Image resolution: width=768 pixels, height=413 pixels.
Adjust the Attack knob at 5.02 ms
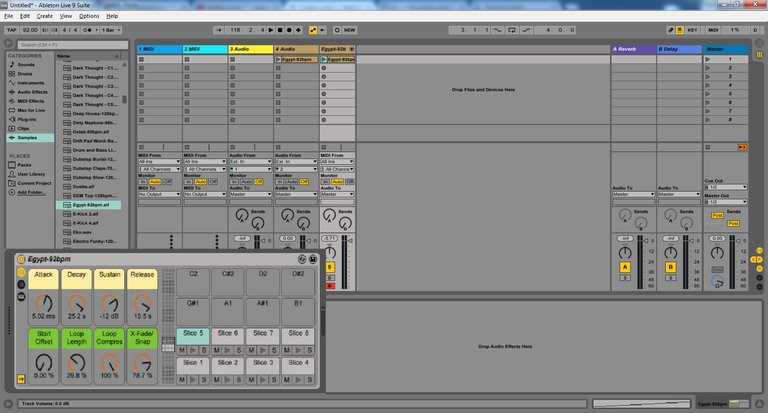44,303
